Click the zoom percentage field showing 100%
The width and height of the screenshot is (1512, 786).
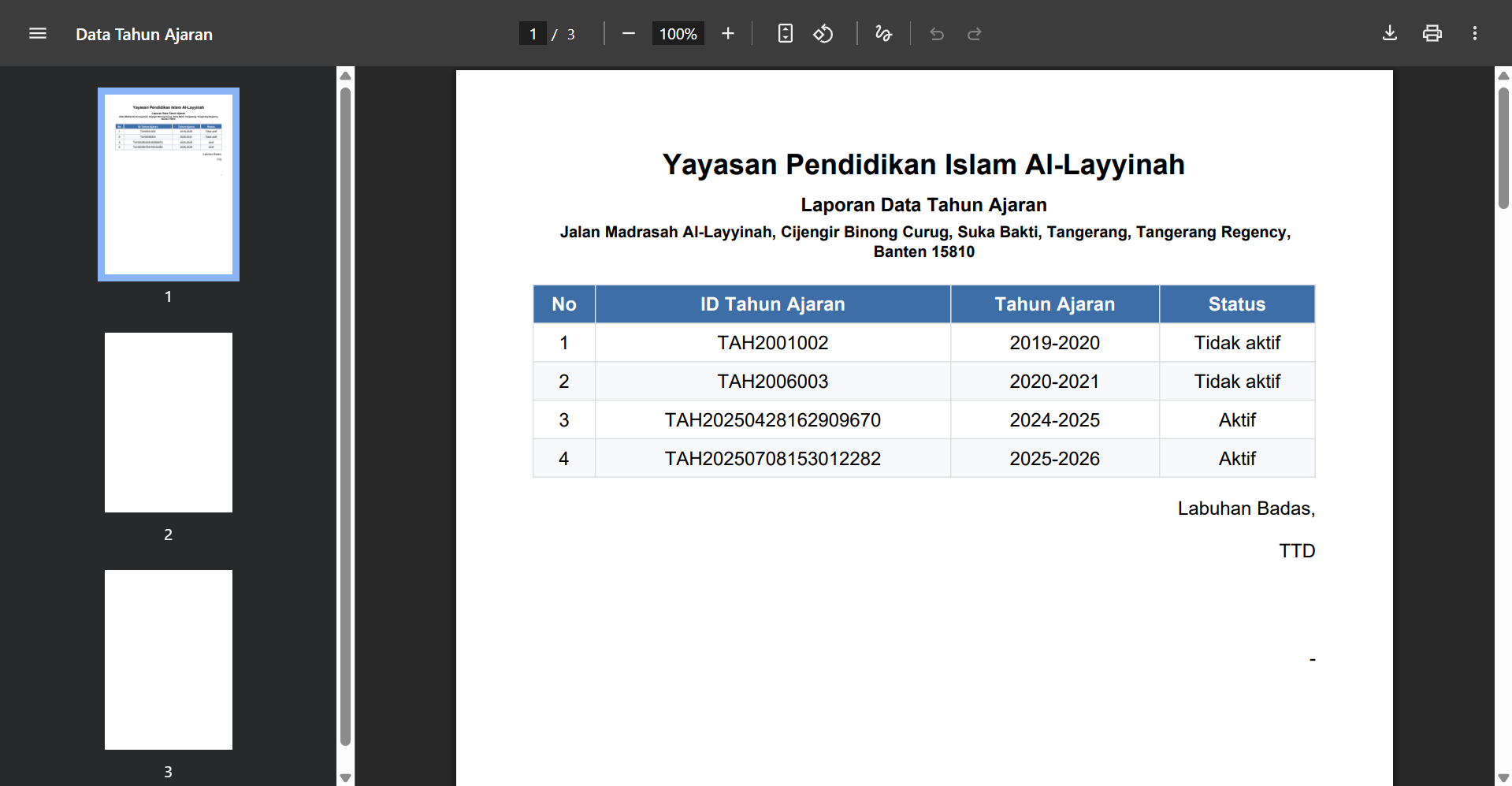point(677,33)
